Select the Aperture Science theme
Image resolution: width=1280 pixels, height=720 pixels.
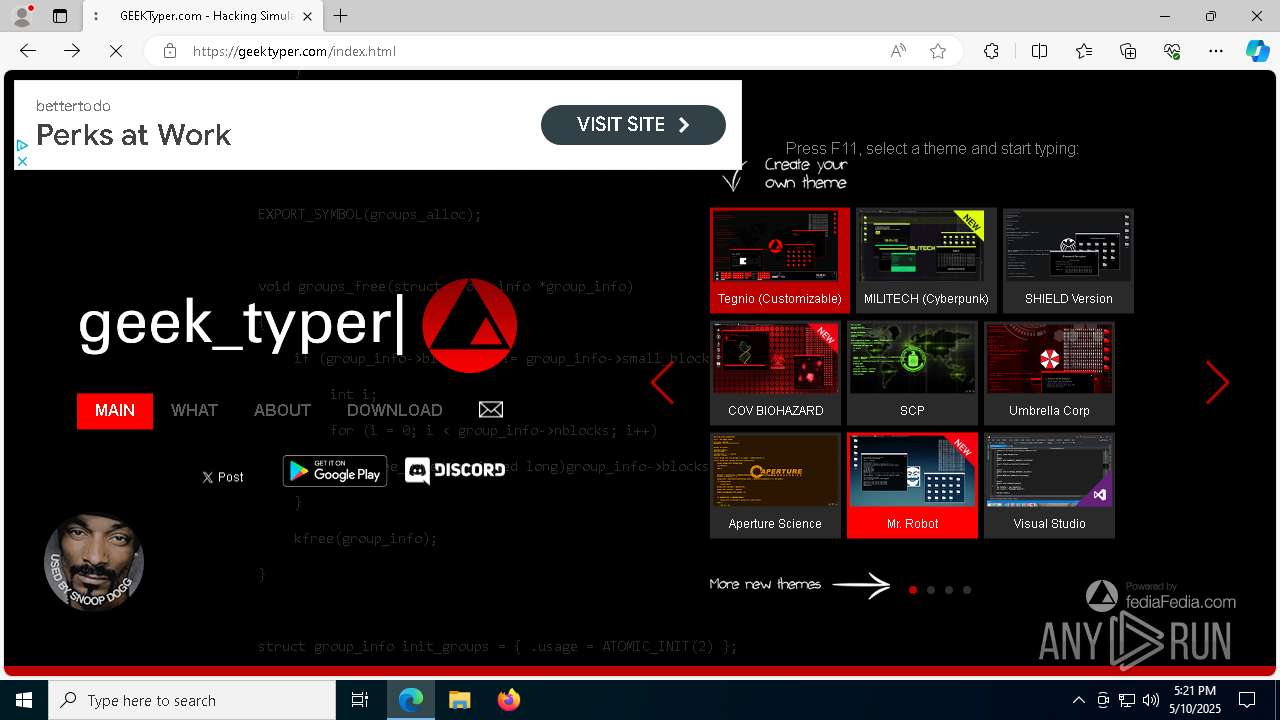(775, 486)
